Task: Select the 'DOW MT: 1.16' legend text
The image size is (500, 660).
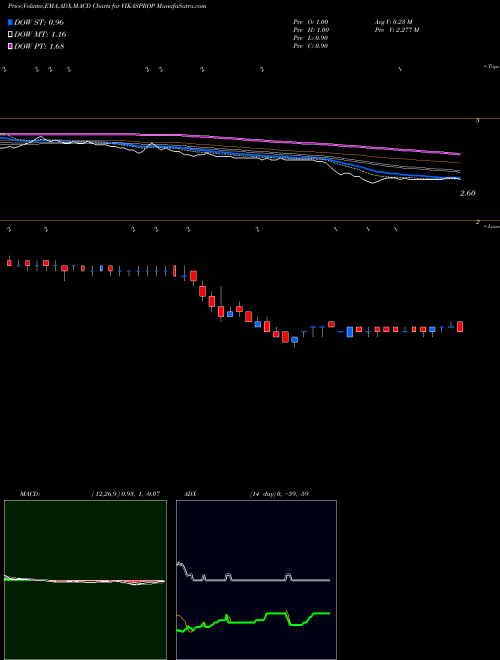Action: tap(40, 35)
